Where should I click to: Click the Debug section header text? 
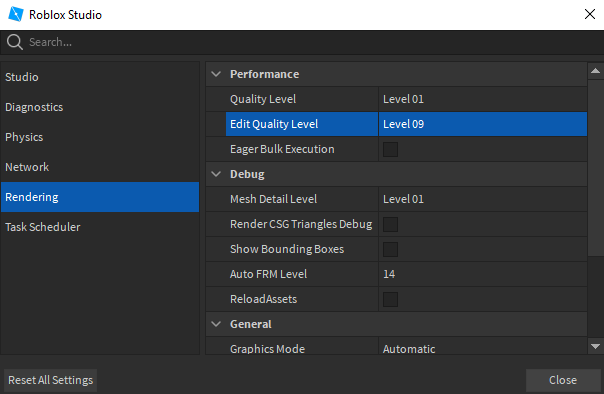pyautogui.click(x=247, y=174)
